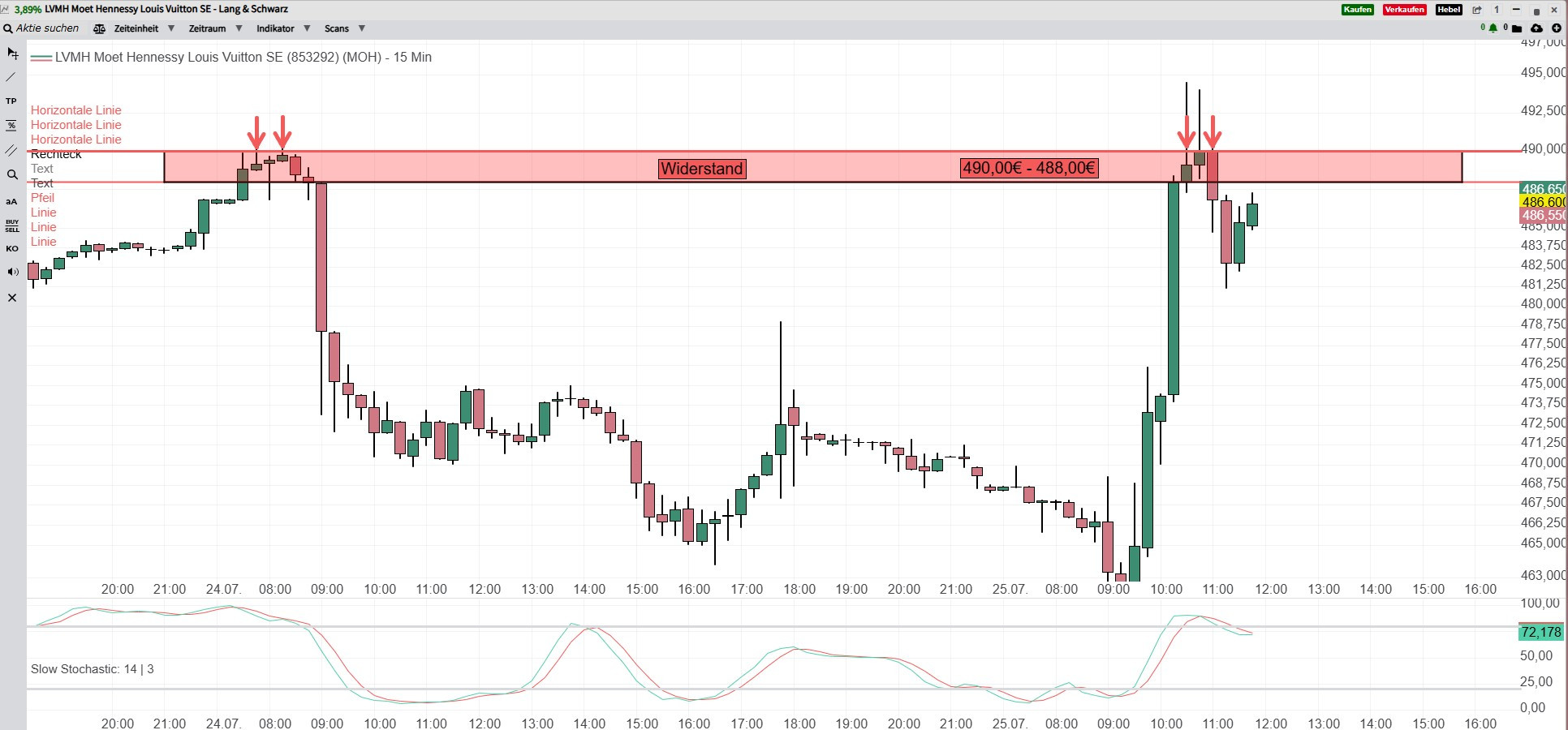The image size is (1568, 730).
Task: Click the Slow Stochastic: 14 | 3 label
Action: (x=93, y=669)
